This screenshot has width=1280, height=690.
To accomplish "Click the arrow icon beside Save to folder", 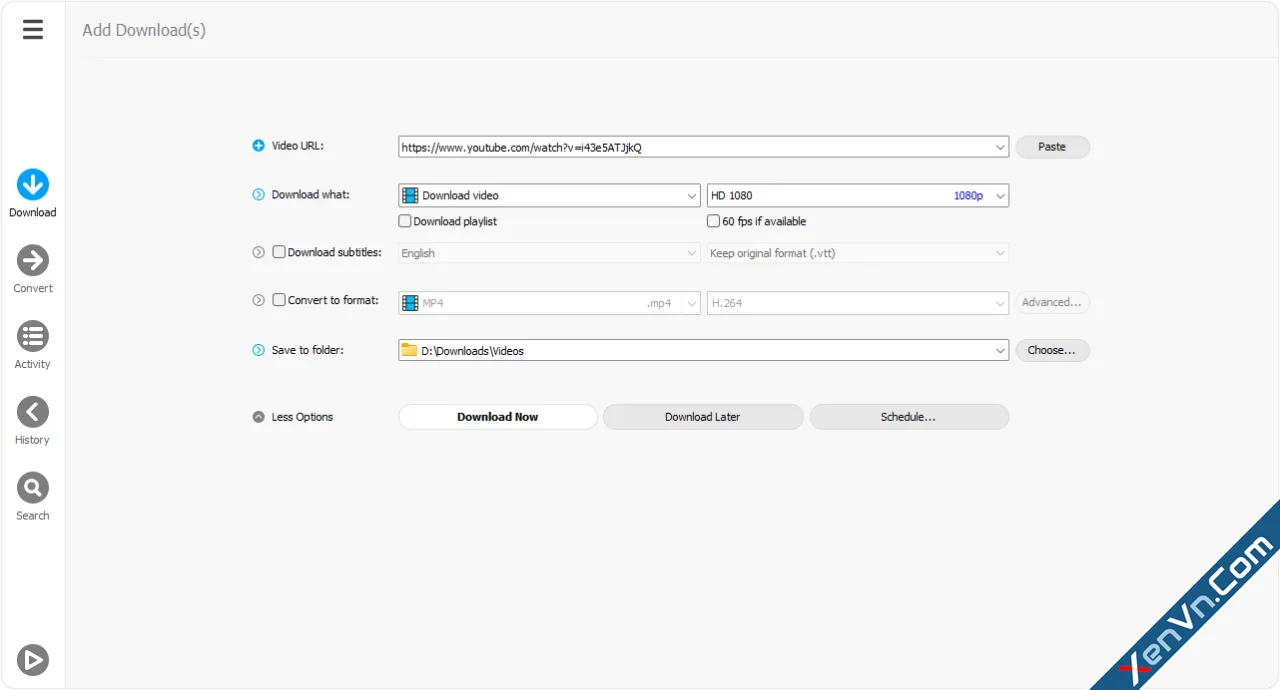I will (x=258, y=351).
